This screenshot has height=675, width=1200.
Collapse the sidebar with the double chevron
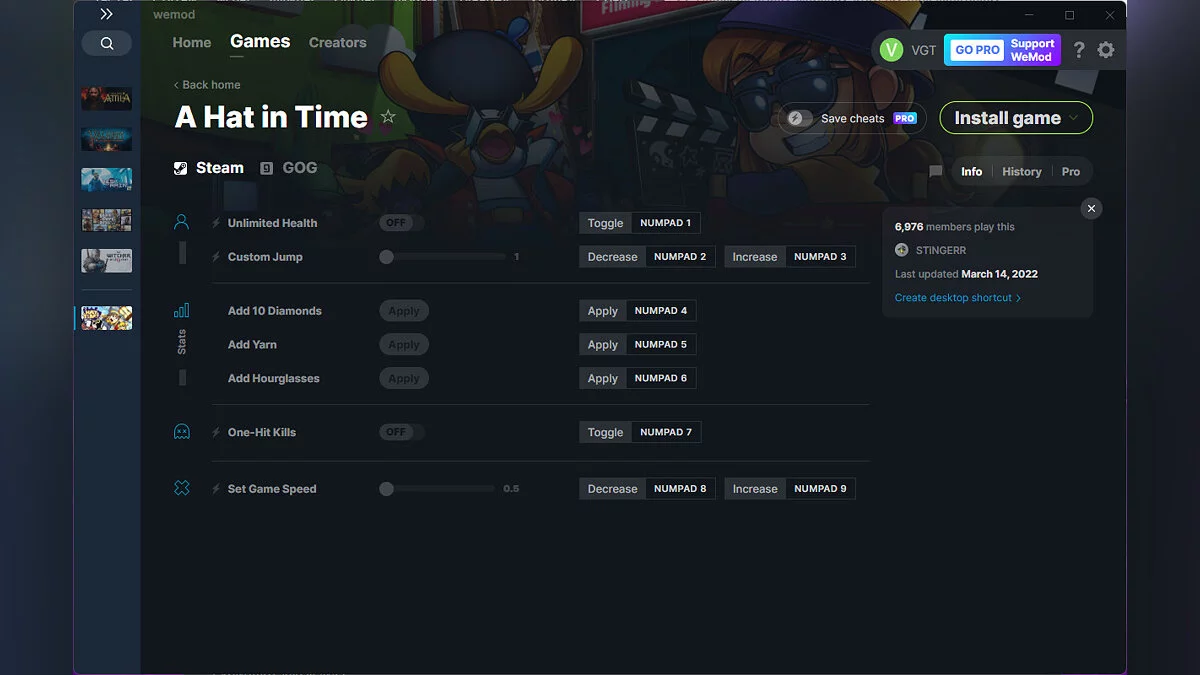106,14
